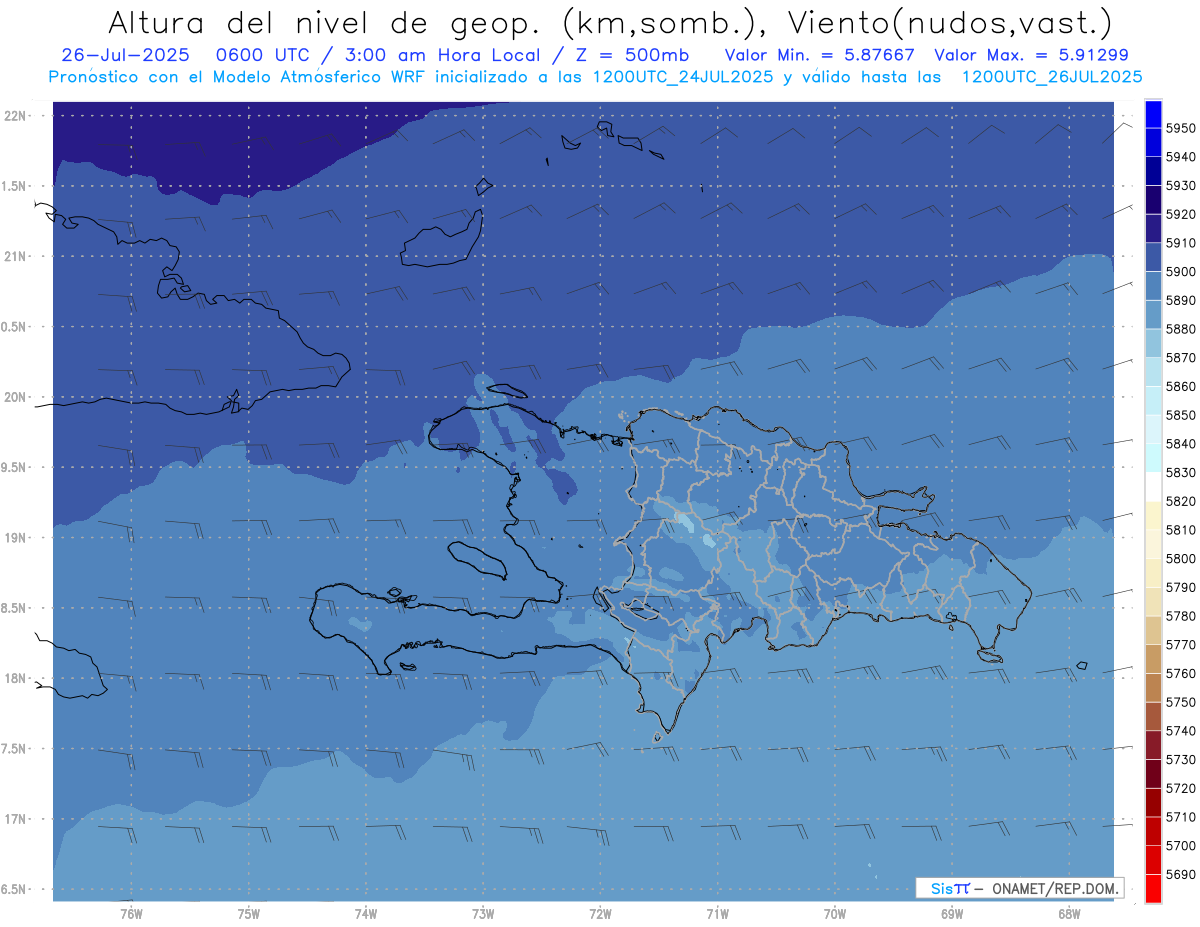Click the '22N' latitude label
This screenshot has width=1200, height=927.
[x=16, y=115]
